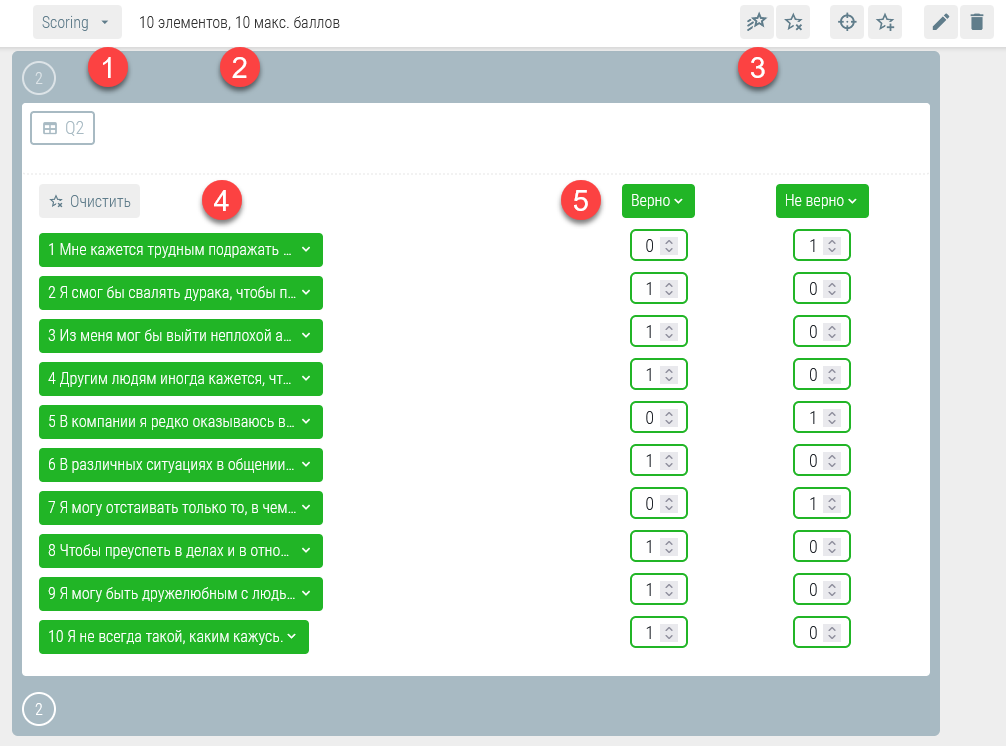The image size is (1006, 746).
Task: Click Не верно score field for row 10
Action: pos(822,632)
